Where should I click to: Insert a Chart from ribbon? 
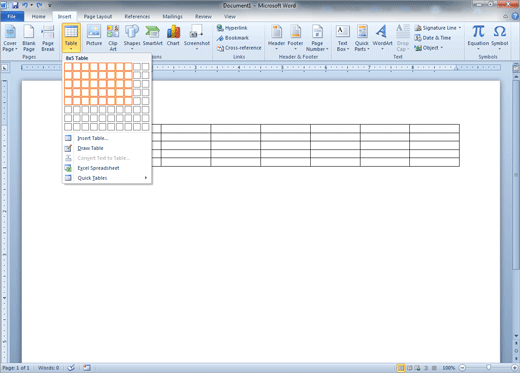click(x=173, y=36)
